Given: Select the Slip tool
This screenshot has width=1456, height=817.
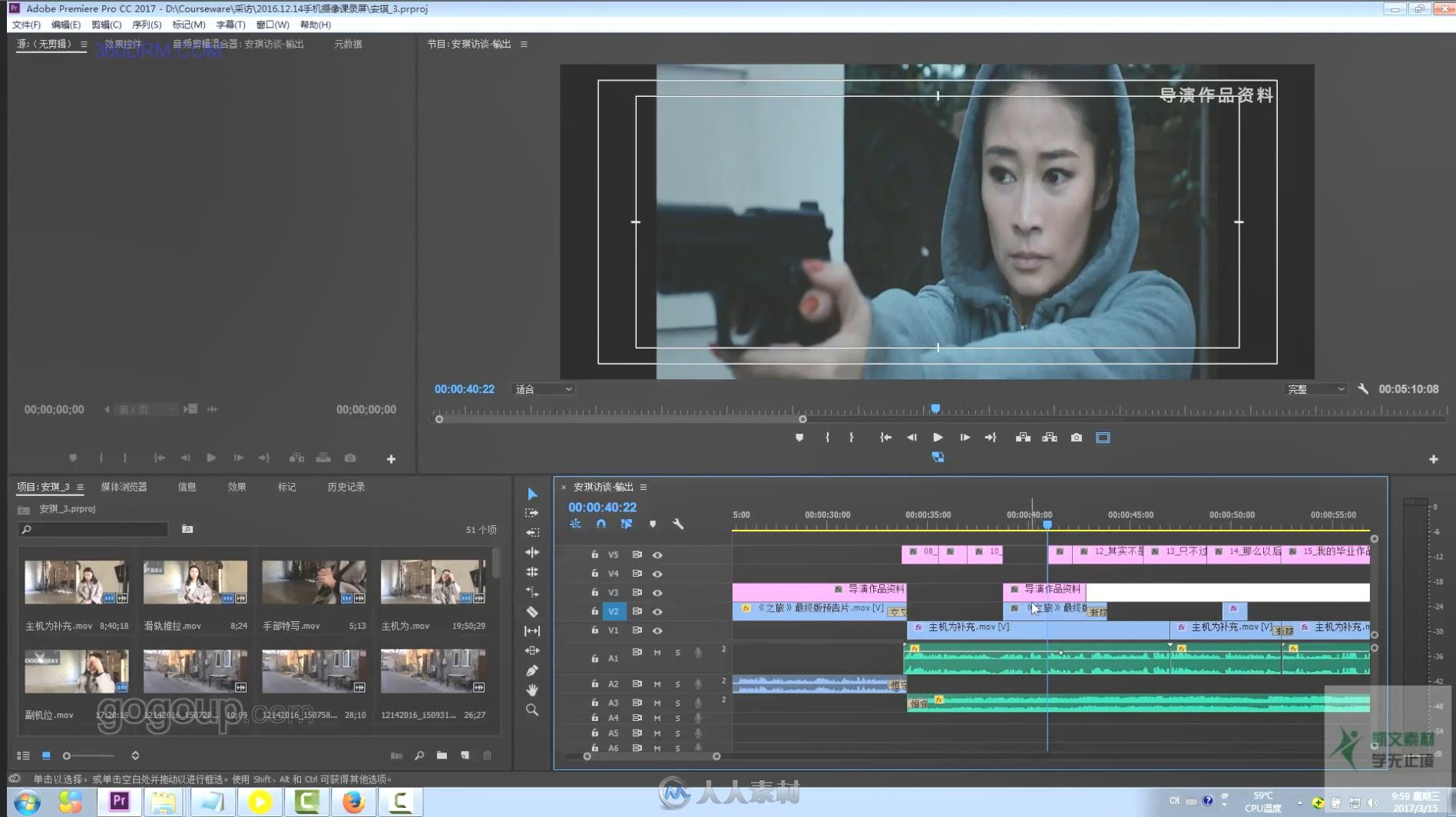Looking at the screenshot, I should click(x=532, y=631).
